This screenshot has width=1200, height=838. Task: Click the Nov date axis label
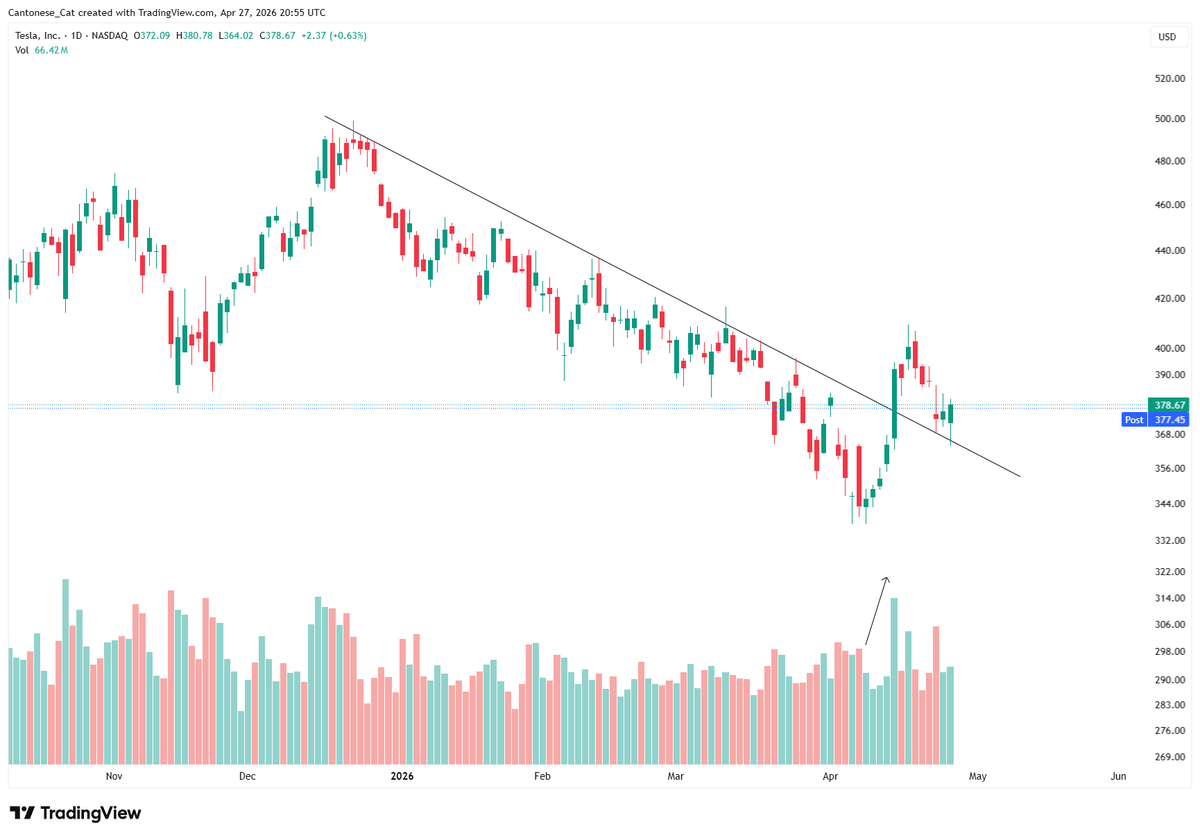pos(113,777)
